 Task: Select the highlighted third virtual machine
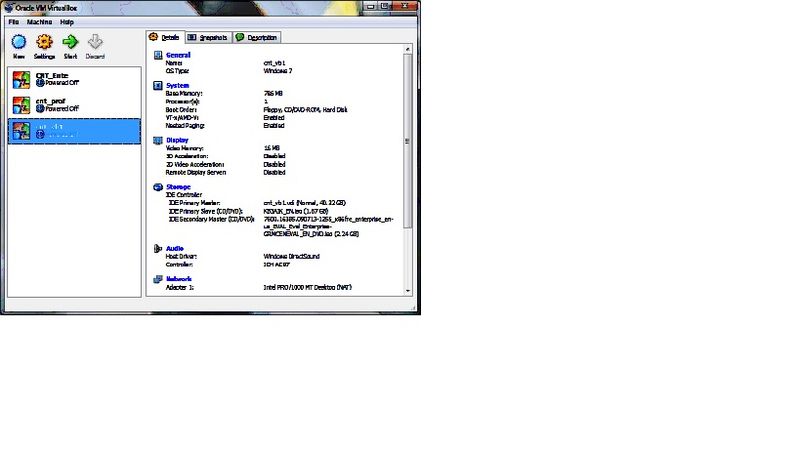click(74, 131)
